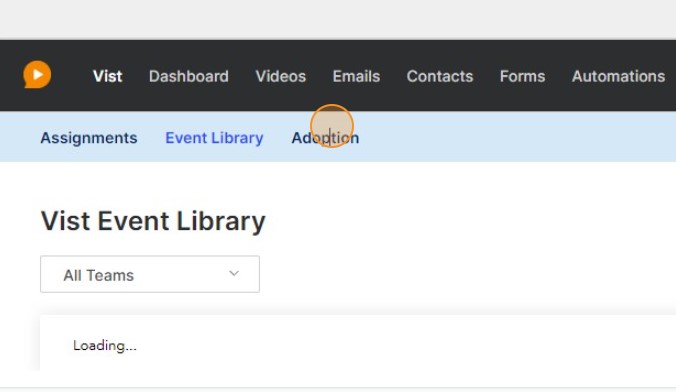Select the Event Library tab
The width and height of the screenshot is (676, 392).
214,138
